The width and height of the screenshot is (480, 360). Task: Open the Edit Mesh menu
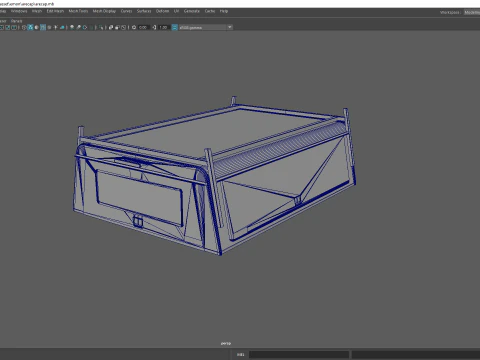55,11
